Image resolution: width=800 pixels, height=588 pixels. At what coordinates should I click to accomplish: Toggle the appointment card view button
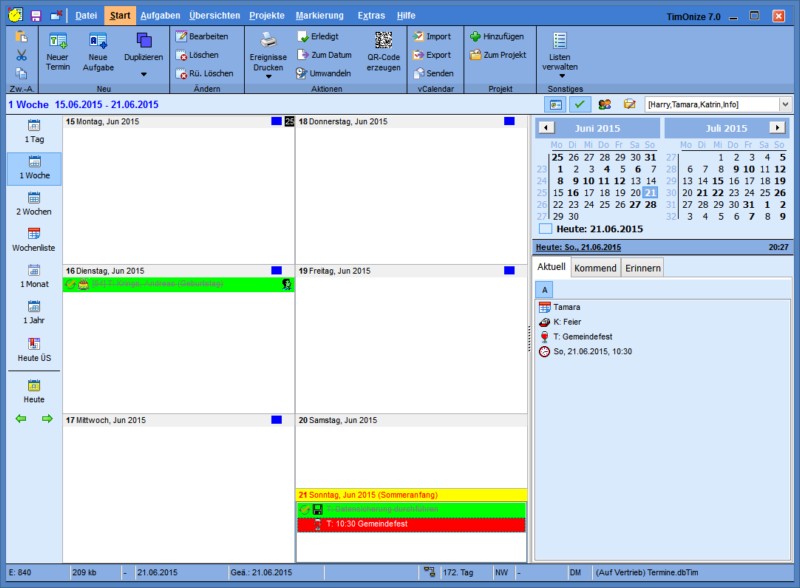point(555,104)
